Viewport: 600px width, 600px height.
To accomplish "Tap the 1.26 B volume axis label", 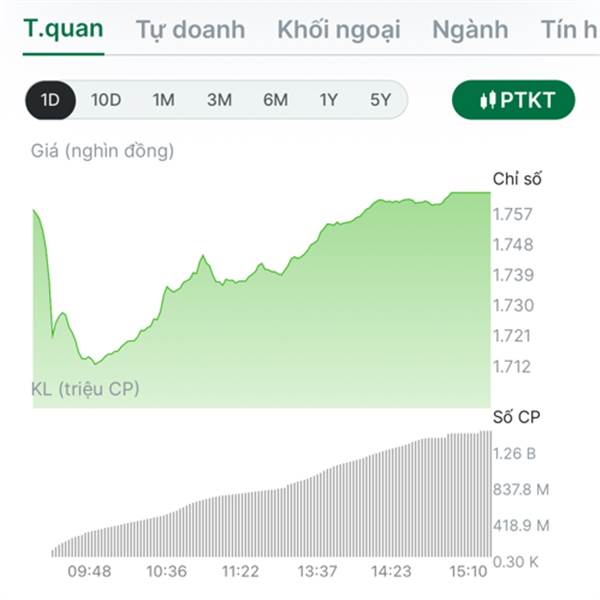I will [514, 453].
